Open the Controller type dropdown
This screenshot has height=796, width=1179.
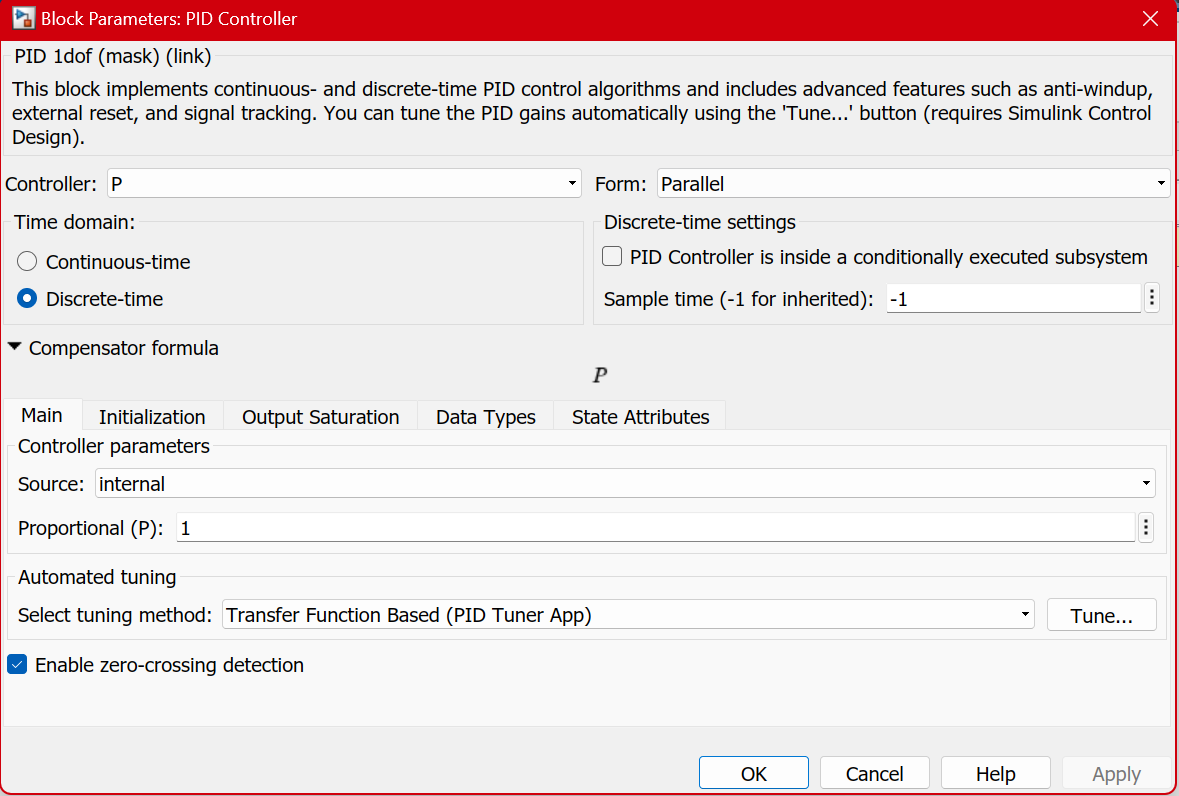344,183
